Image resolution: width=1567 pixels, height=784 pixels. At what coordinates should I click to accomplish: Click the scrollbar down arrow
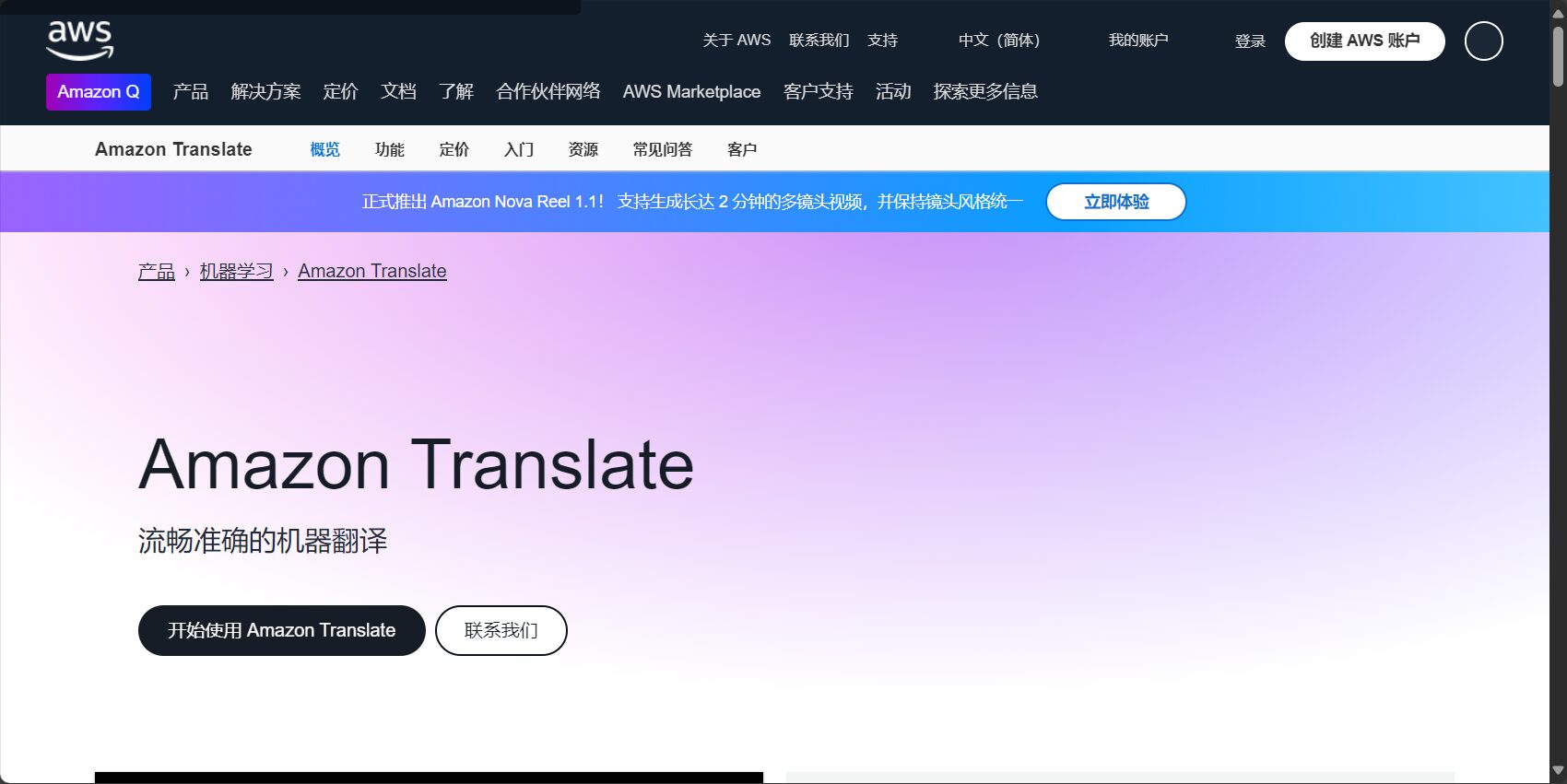(x=1558, y=771)
